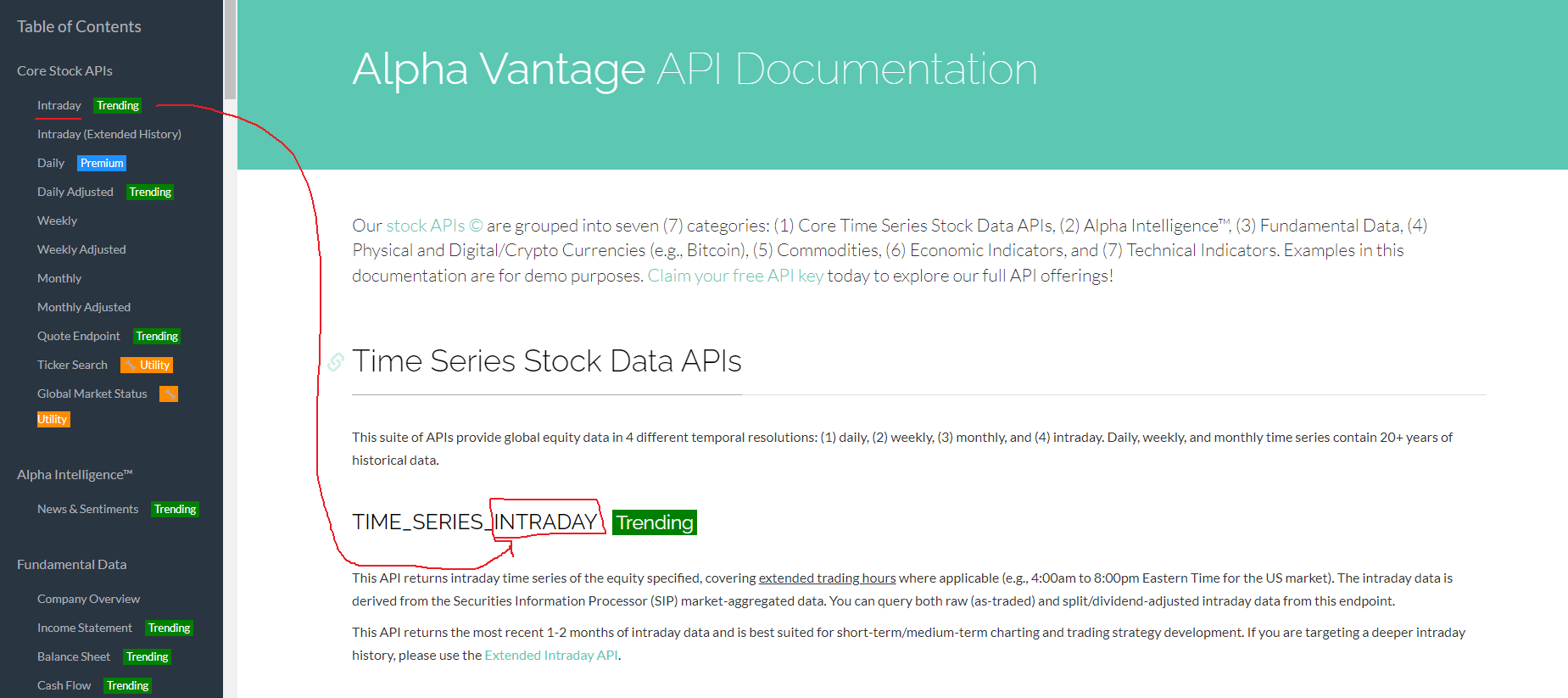Click the Trending badge next to News & Sentiments
This screenshot has height=698, width=1568.
click(175, 509)
